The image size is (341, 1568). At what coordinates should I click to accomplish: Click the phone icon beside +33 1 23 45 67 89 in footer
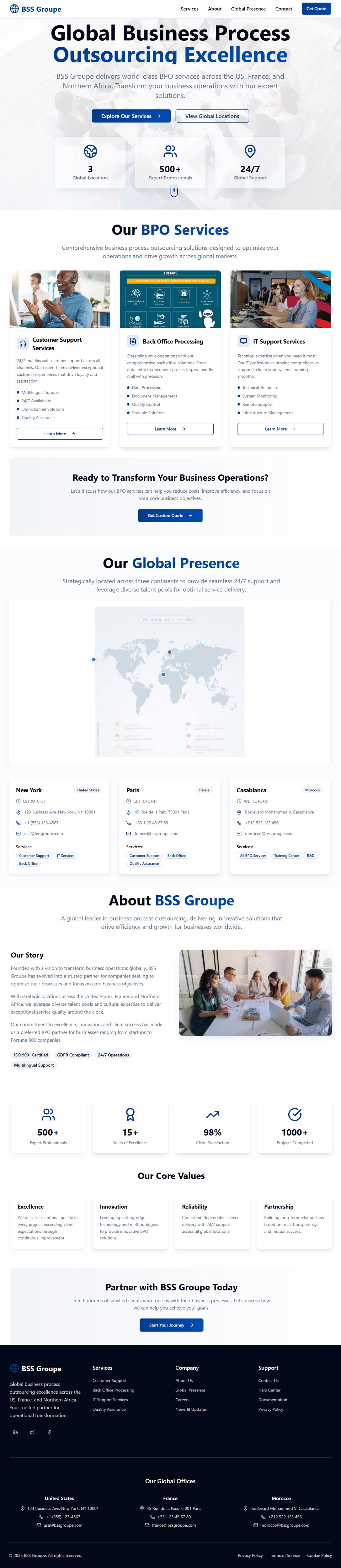coord(152,1517)
